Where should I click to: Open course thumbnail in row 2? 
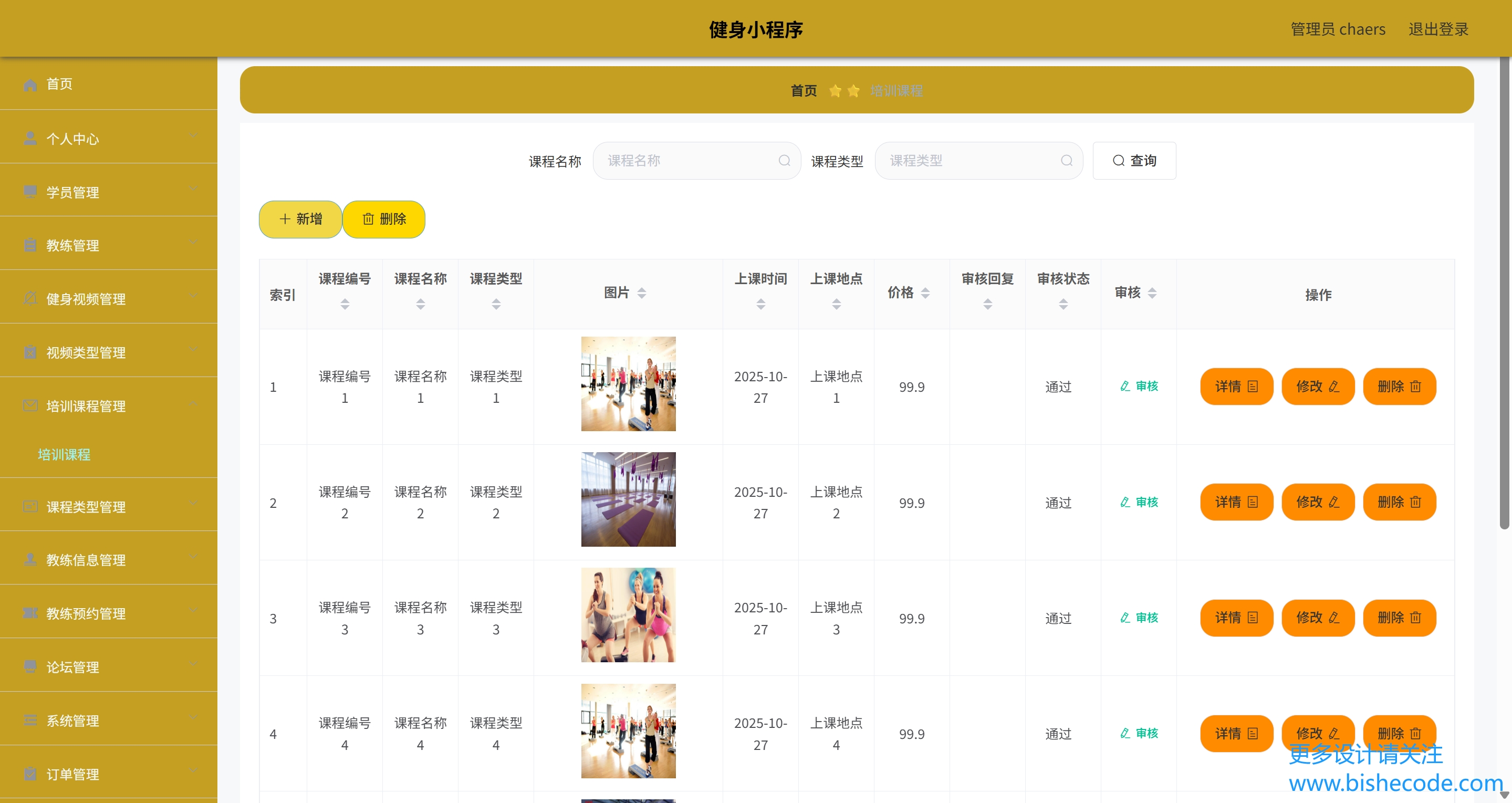pos(628,499)
